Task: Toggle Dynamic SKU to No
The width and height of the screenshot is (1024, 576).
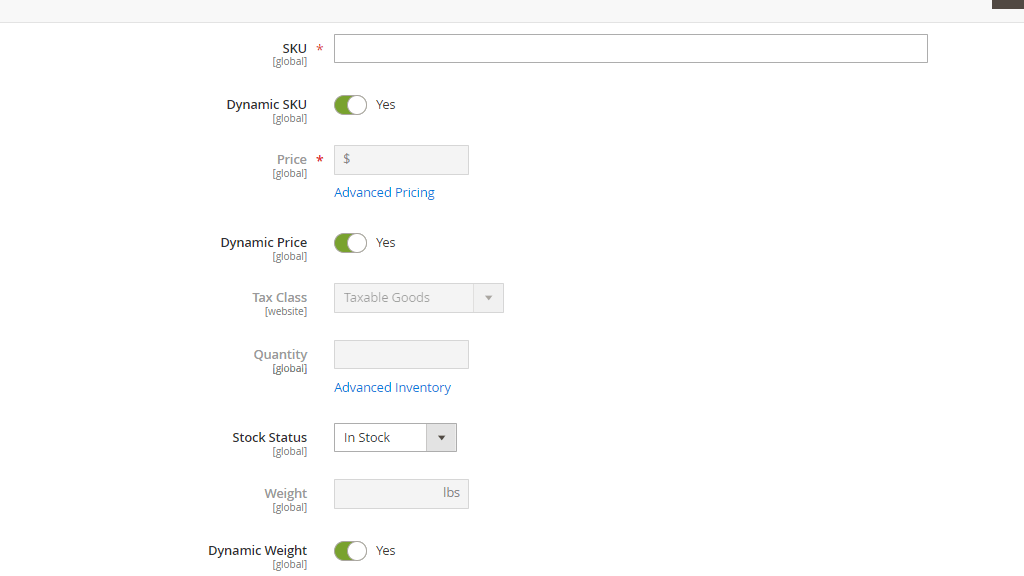Action: click(350, 104)
